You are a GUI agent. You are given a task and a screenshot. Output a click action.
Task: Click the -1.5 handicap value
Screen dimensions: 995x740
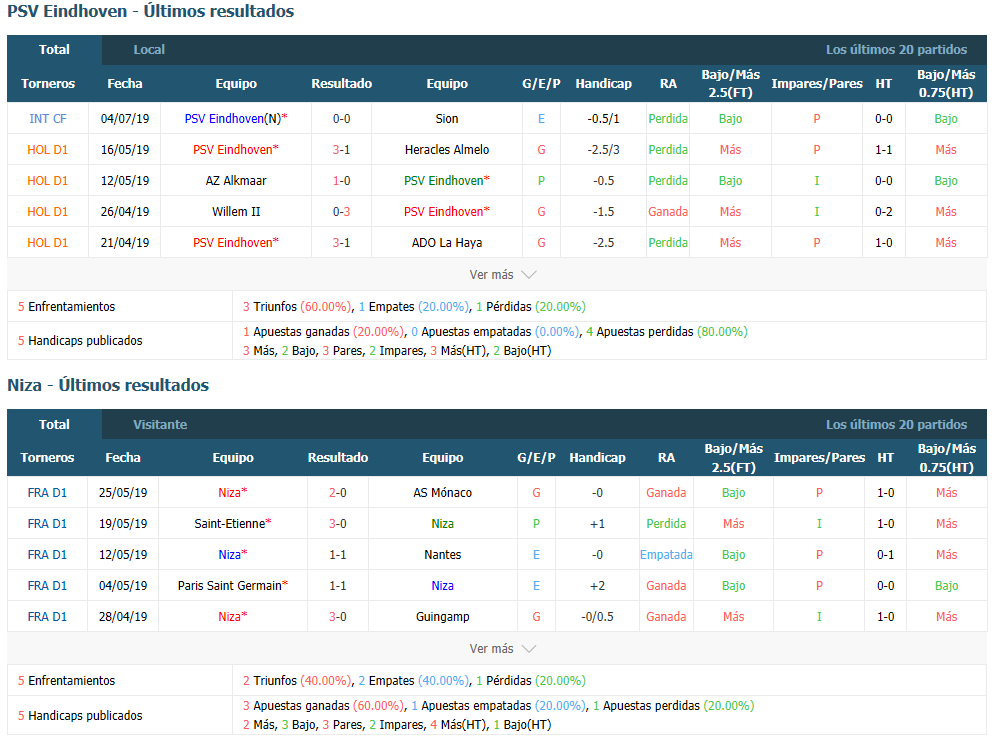pyautogui.click(x=603, y=212)
